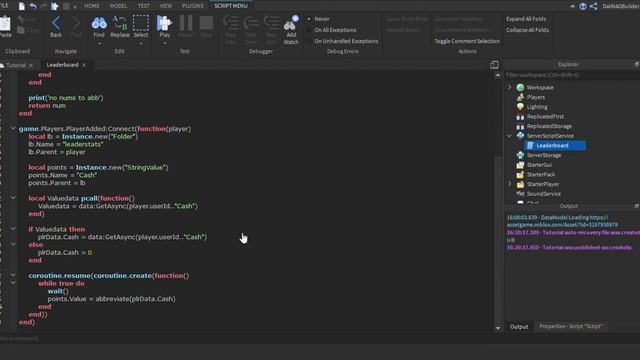The height and width of the screenshot is (360, 640).
Task: Click the Play test button
Action: pos(164,23)
